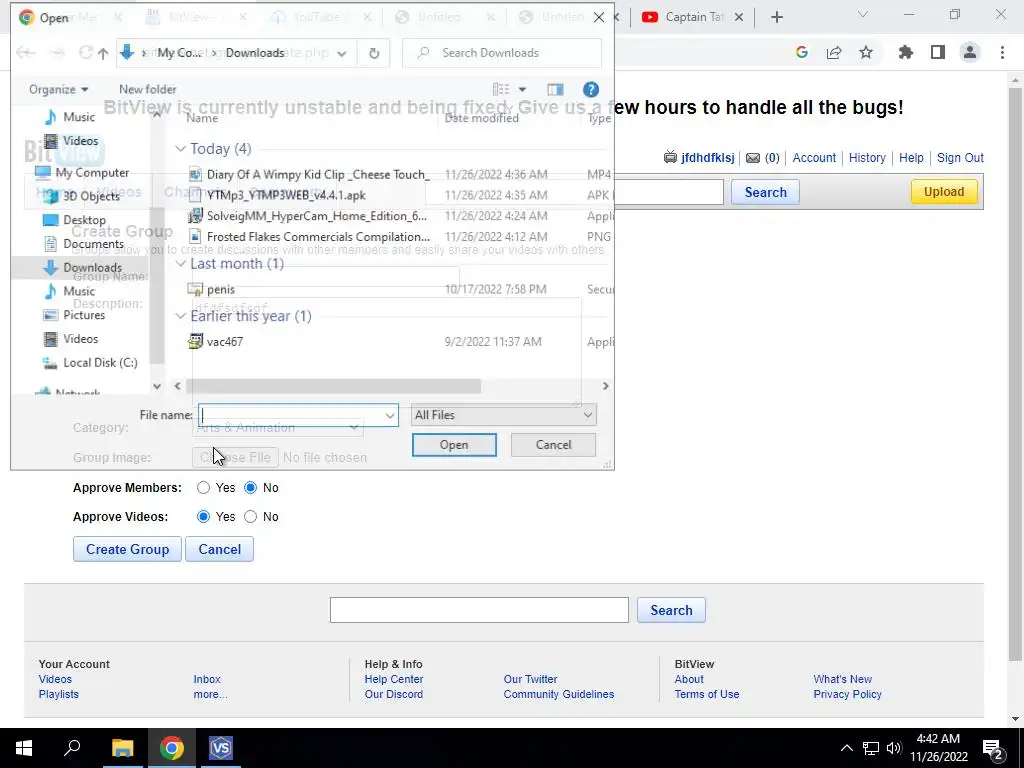Click the volume speaker tray icon
Image resolution: width=1024 pixels, height=768 pixels.
pos(894,748)
